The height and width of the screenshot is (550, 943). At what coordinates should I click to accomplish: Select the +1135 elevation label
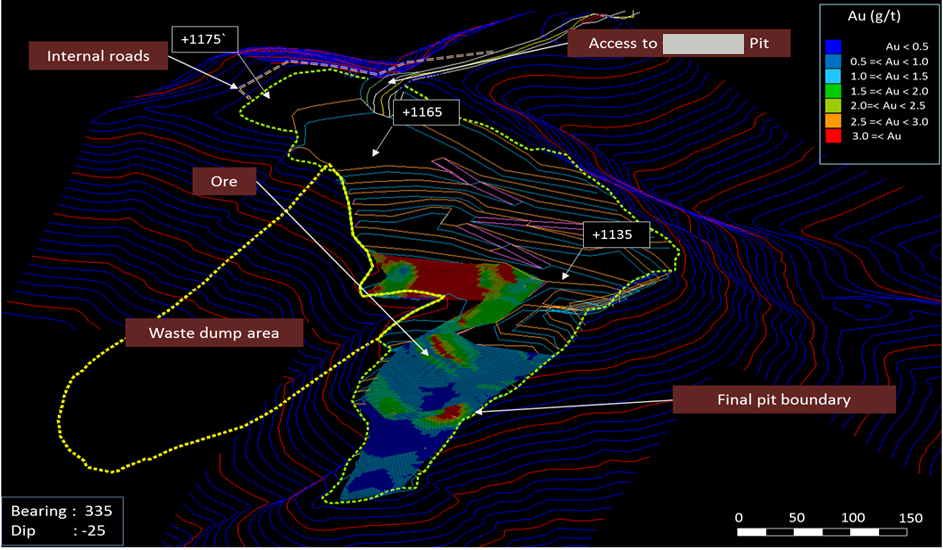[x=616, y=234]
